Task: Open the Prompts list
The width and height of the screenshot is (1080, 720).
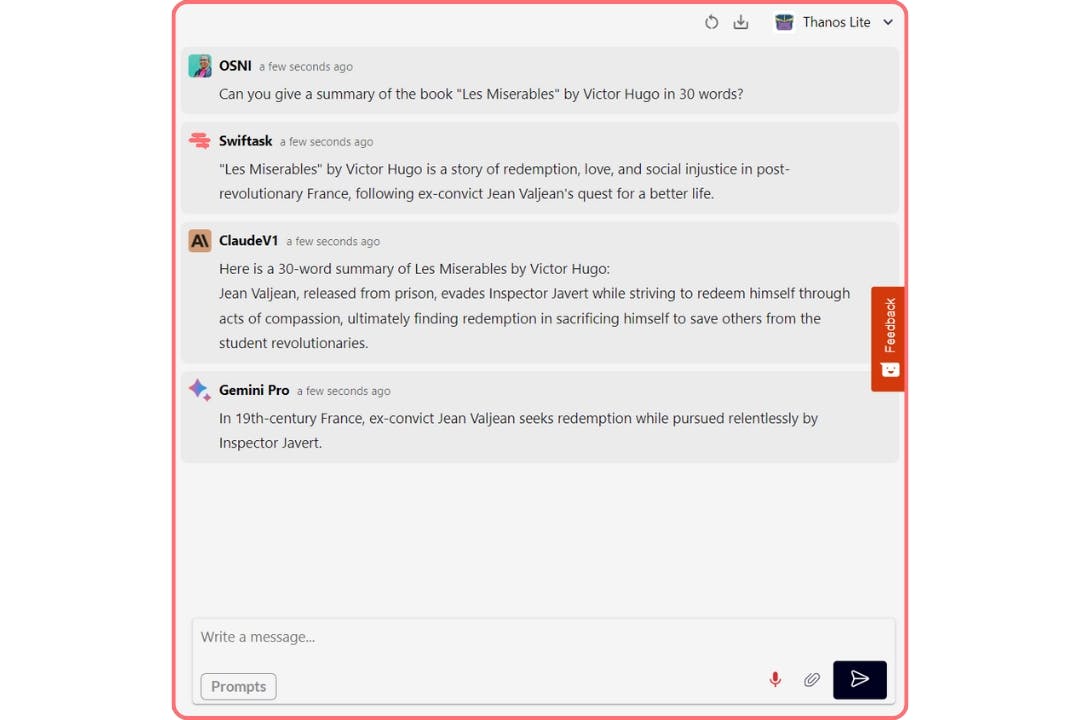Action: [x=238, y=686]
